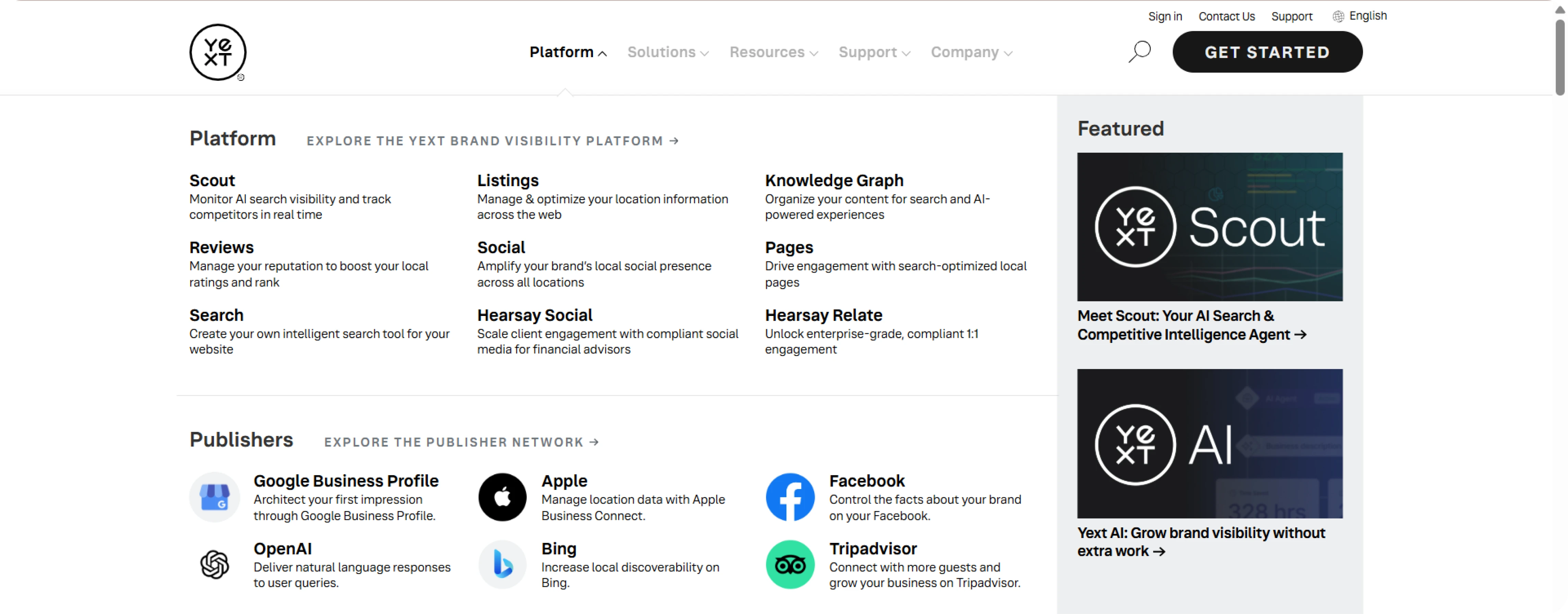Select Contact Us in the top menu
The image size is (1568, 614).
(1227, 16)
